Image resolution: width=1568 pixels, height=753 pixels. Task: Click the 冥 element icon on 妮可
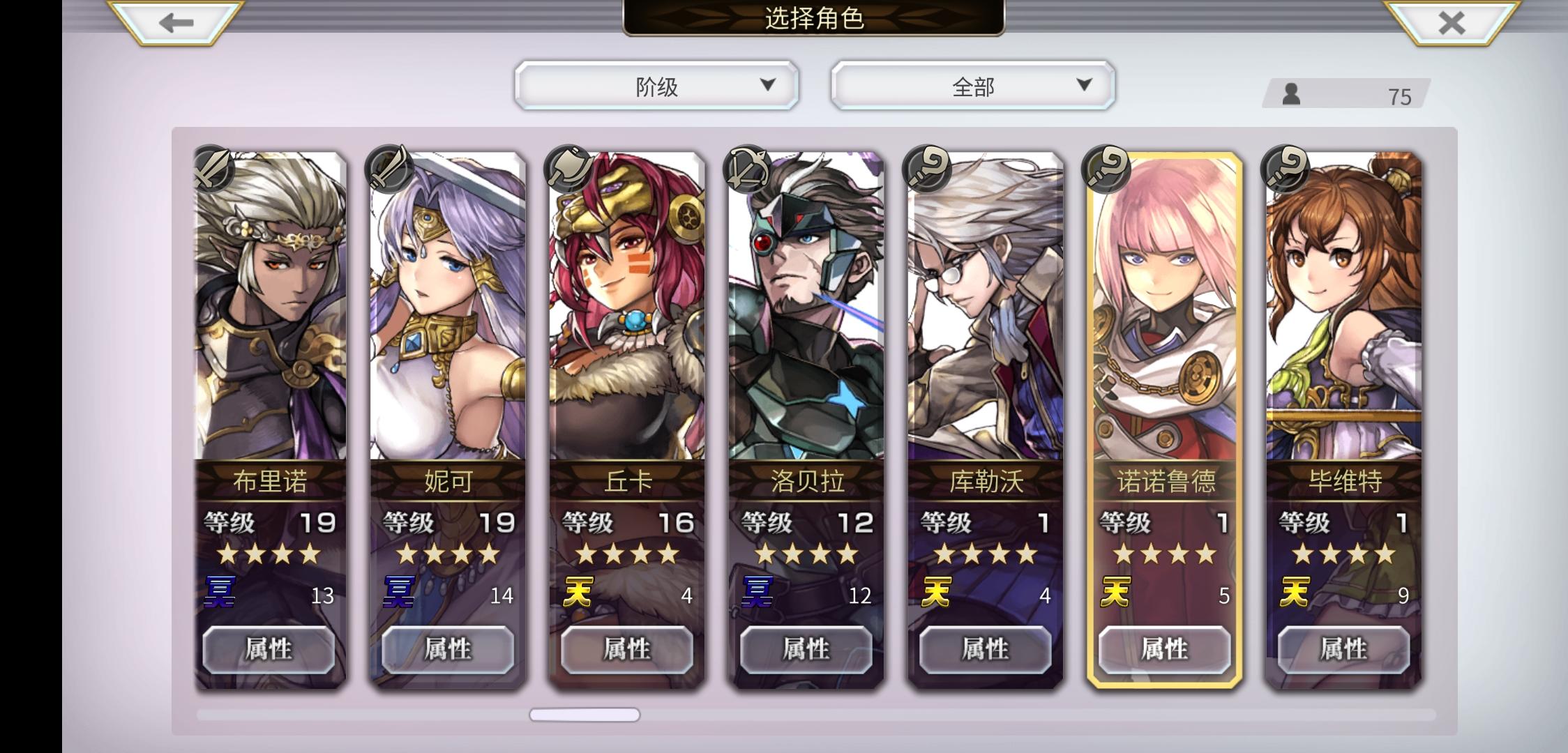(398, 592)
